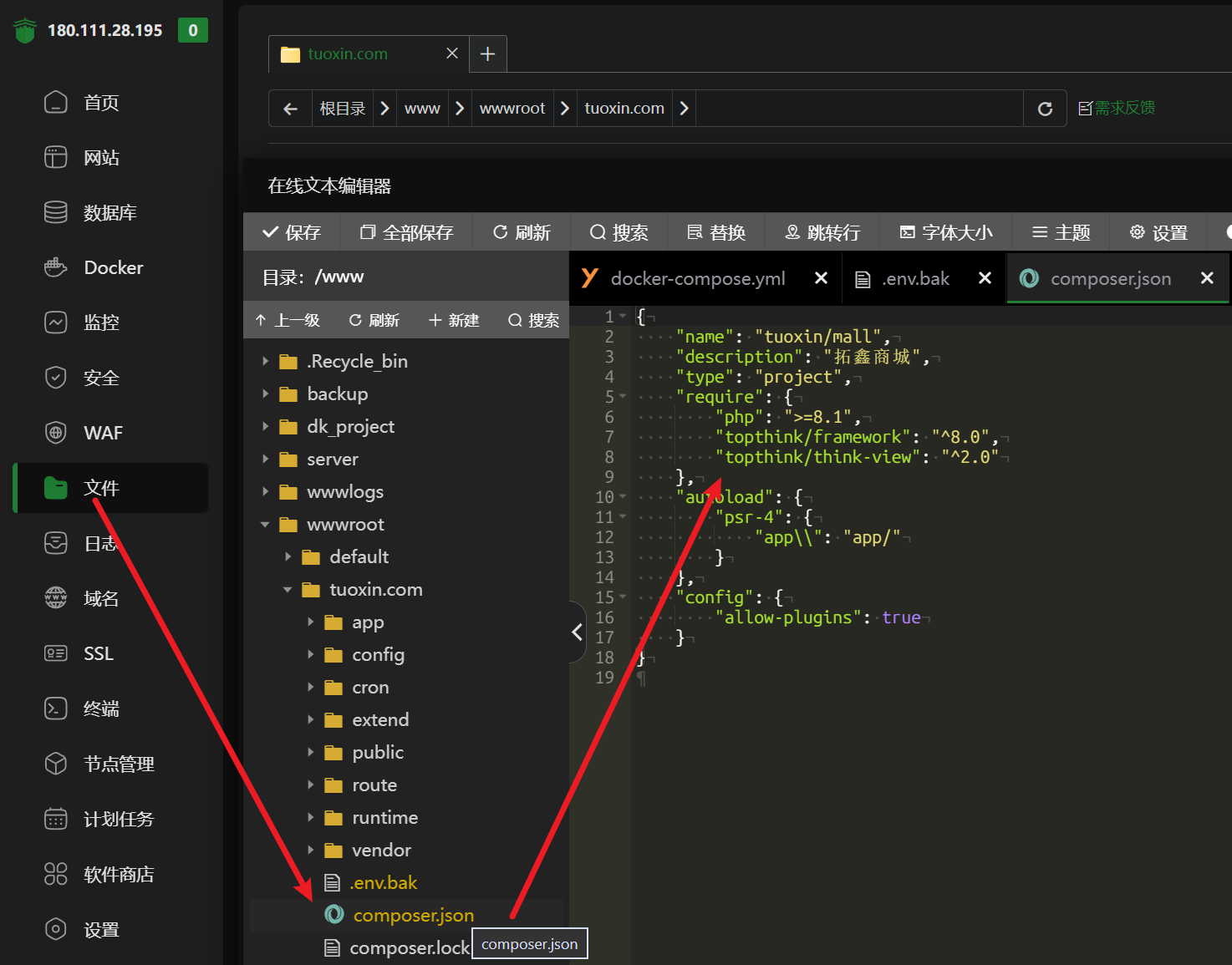Open the 域名 www globe icon
Screen dimensions: 1232x965
pyautogui.click(x=56, y=598)
